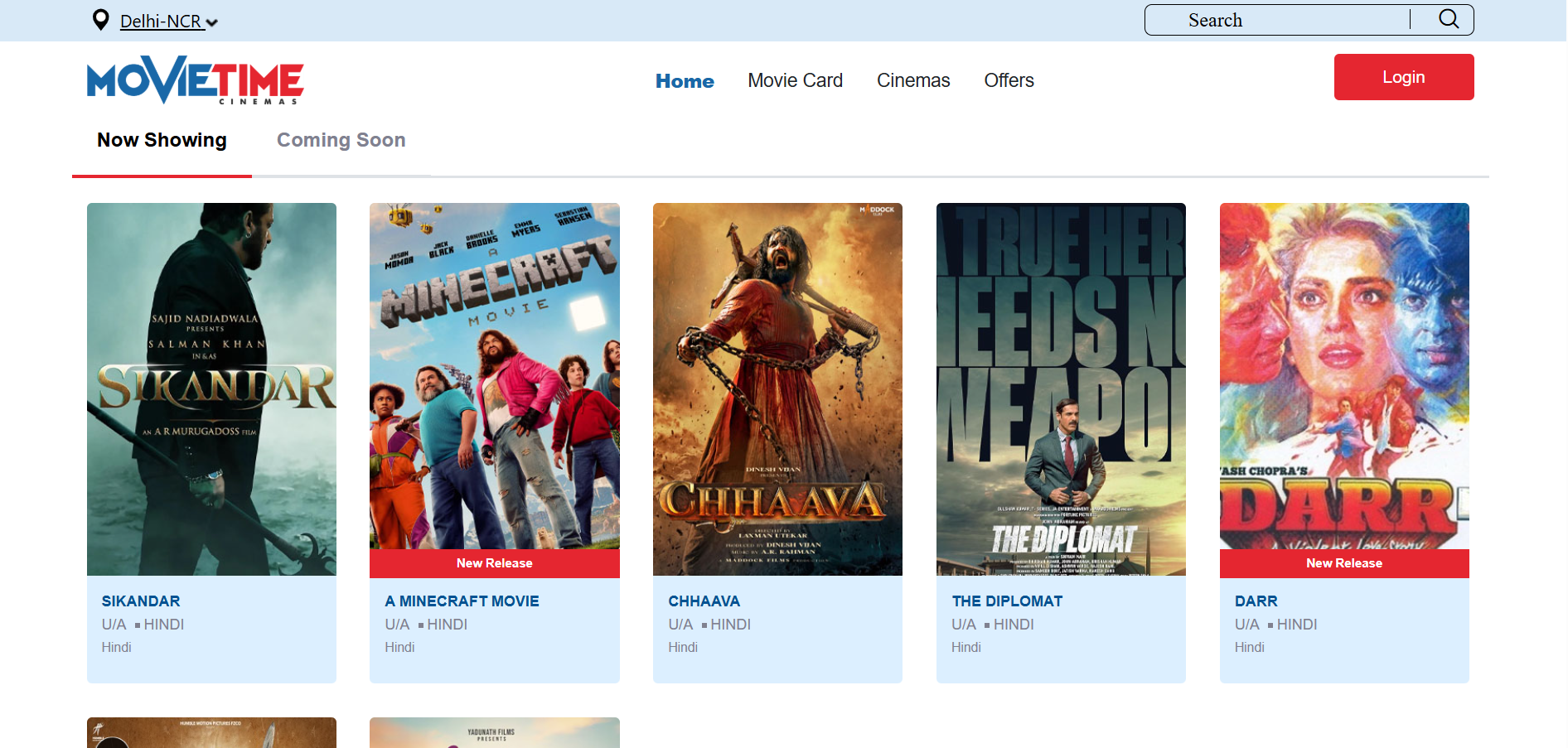Screen dimensions: 1568x748
Task: Click the HINDI label under A Minecraft Movie
Action: pos(448,625)
